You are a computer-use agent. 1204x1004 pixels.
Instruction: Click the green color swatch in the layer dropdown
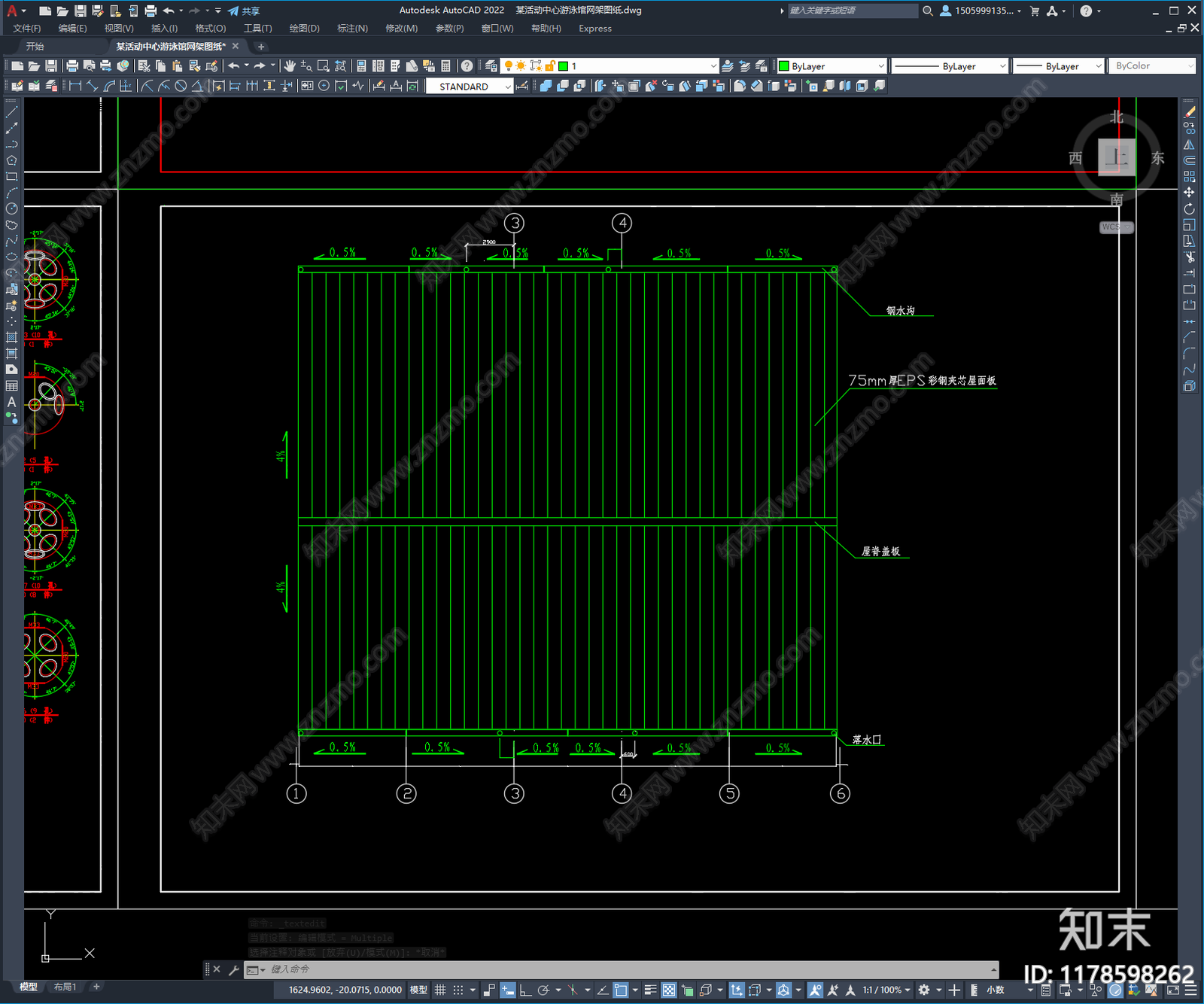563,66
